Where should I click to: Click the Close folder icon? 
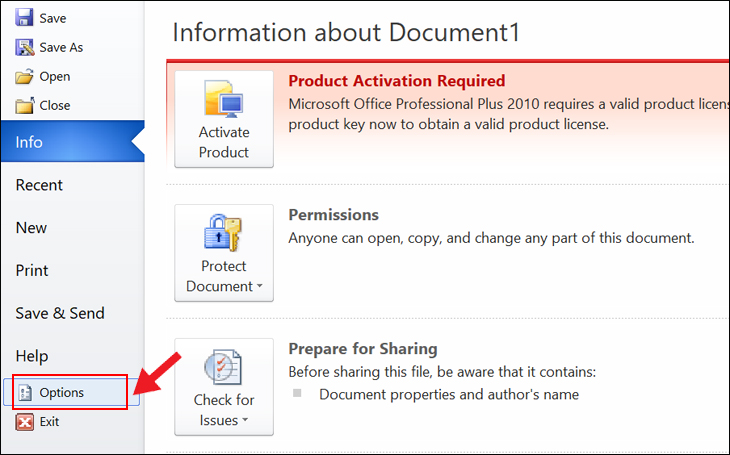pyautogui.click(x=25, y=105)
